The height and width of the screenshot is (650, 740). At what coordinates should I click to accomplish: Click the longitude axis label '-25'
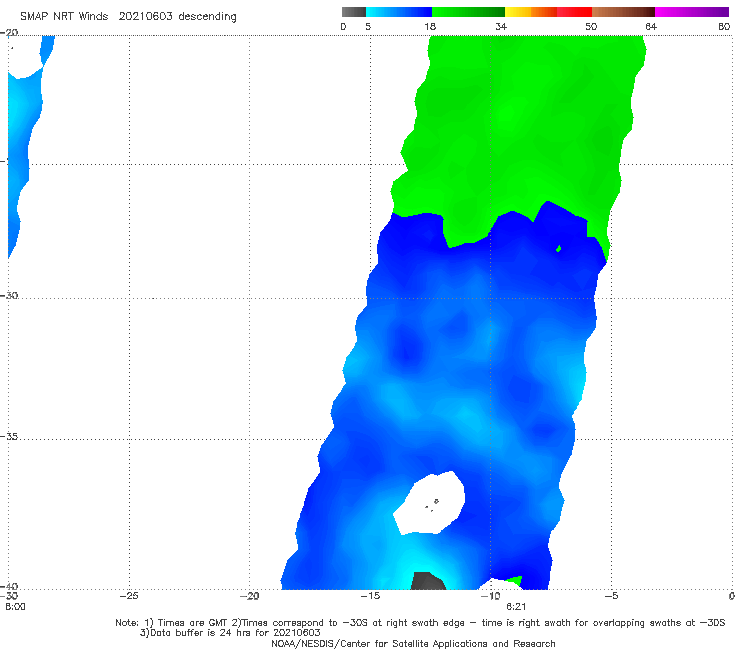pos(129,596)
